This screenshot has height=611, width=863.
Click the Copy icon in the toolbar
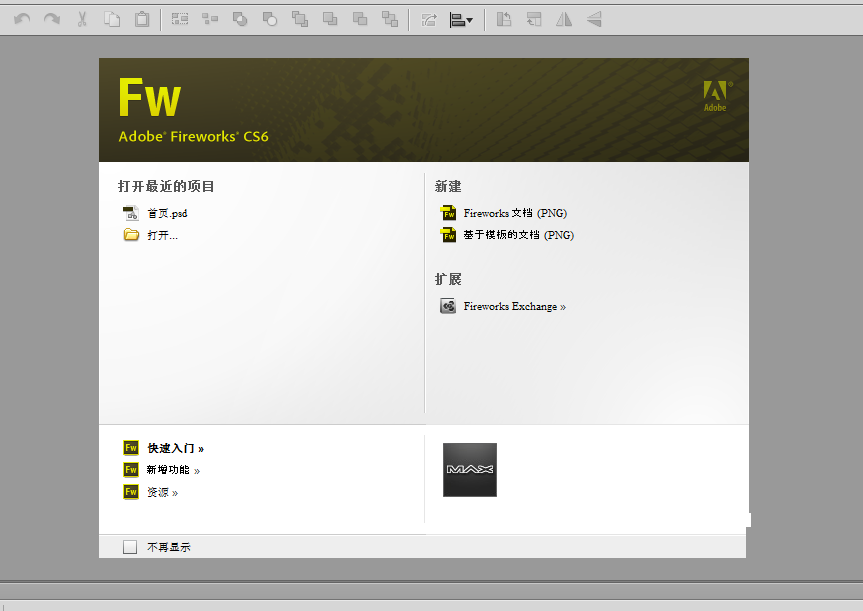112,19
